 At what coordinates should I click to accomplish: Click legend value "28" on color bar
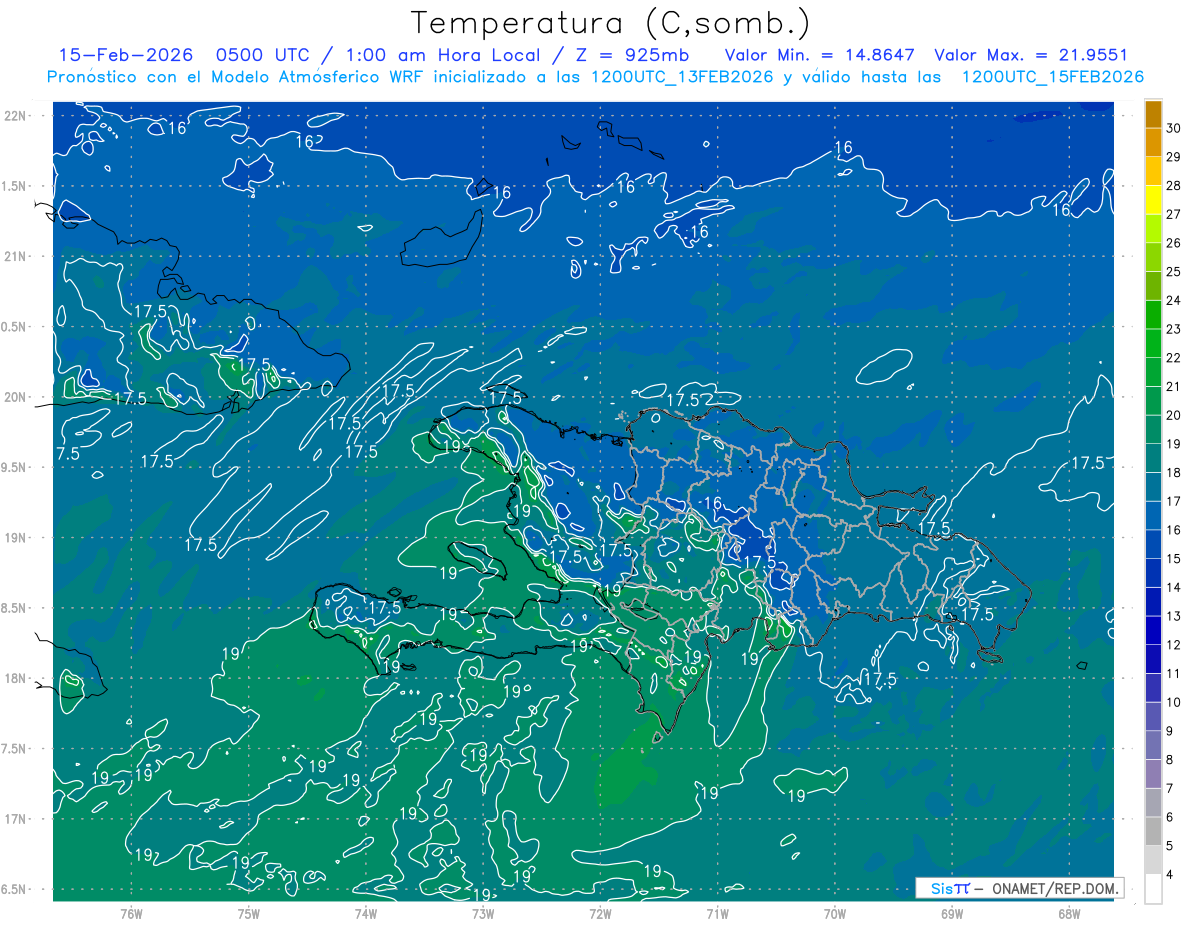point(1174,185)
